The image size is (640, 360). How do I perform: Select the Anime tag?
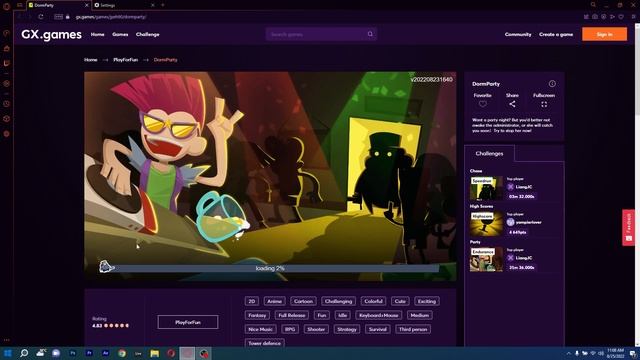(x=274, y=301)
